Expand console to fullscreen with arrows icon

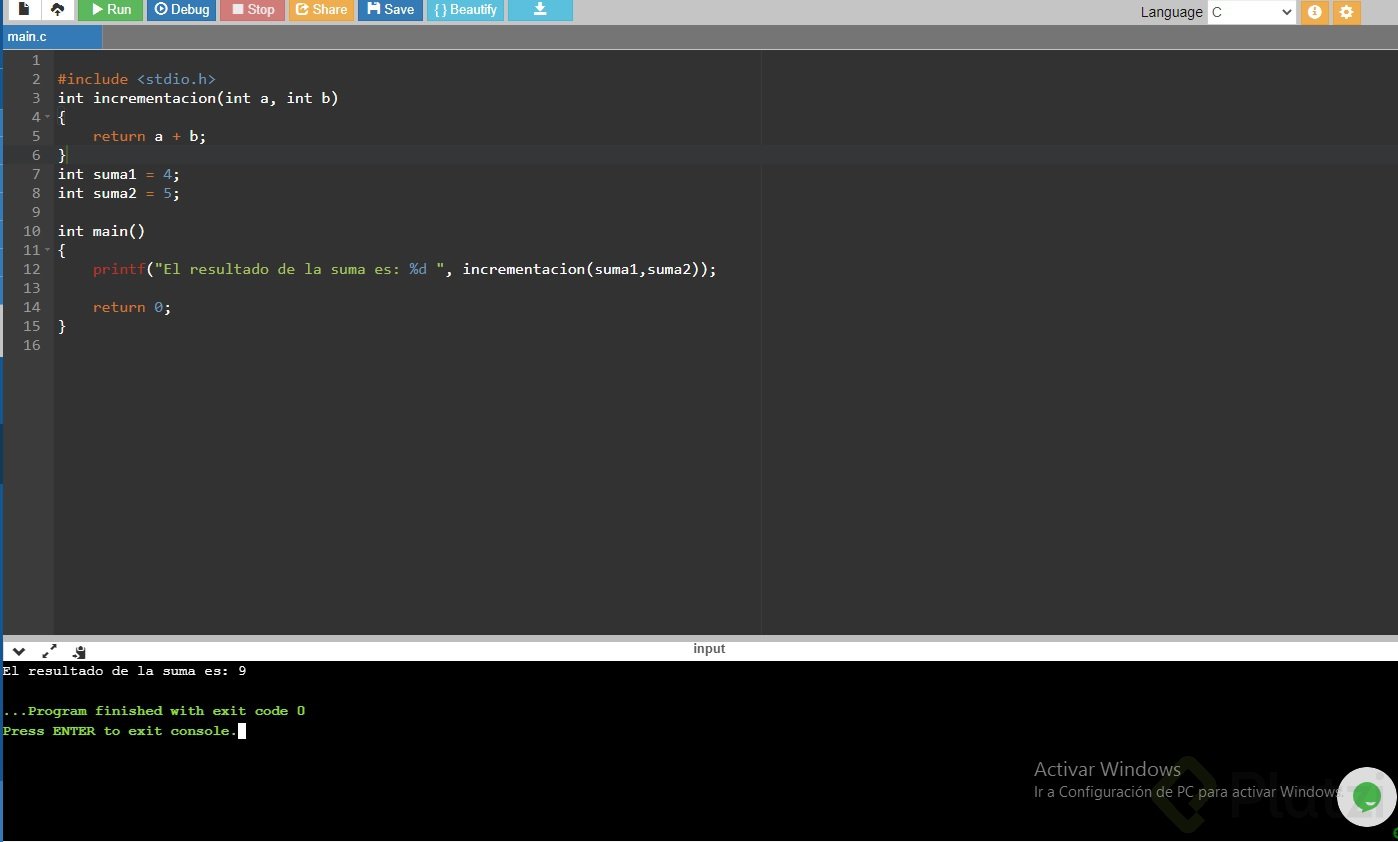[49, 651]
